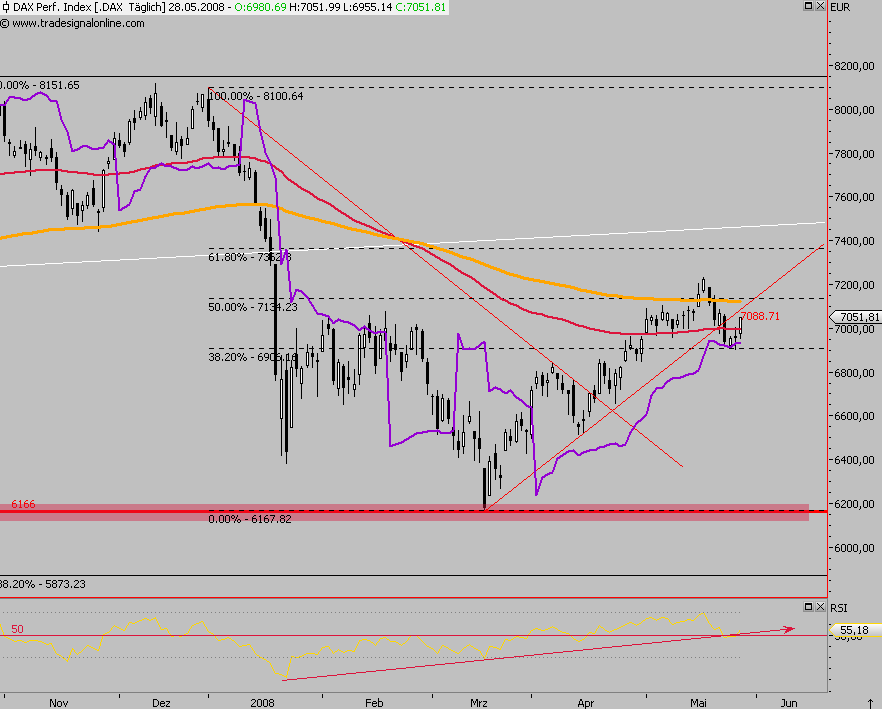Click the Nov label on the time axis
The height and width of the screenshot is (709, 882).
coord(58,703)
